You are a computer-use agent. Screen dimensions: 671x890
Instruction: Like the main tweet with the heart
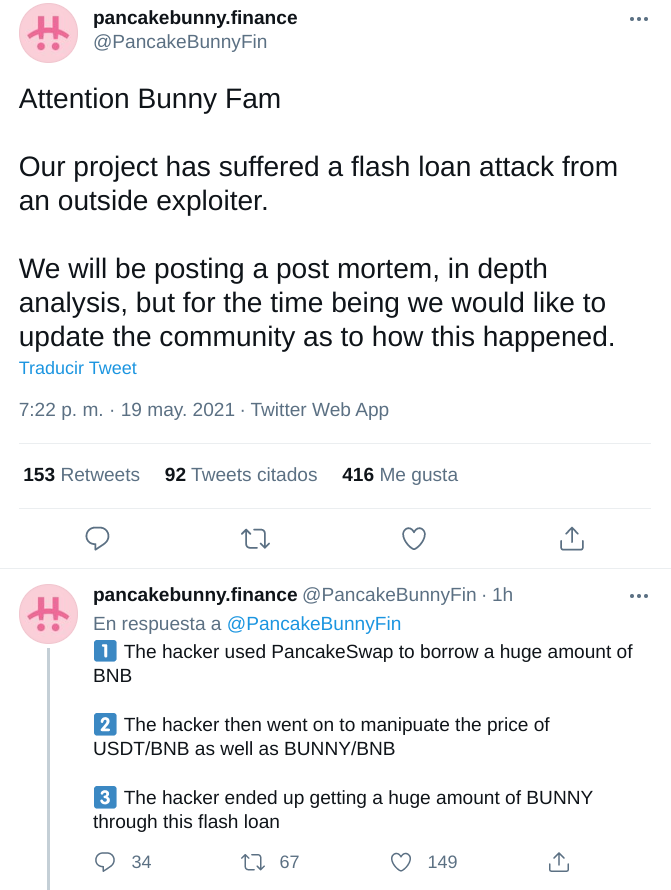pyautogui.click(x=414, y=539)
